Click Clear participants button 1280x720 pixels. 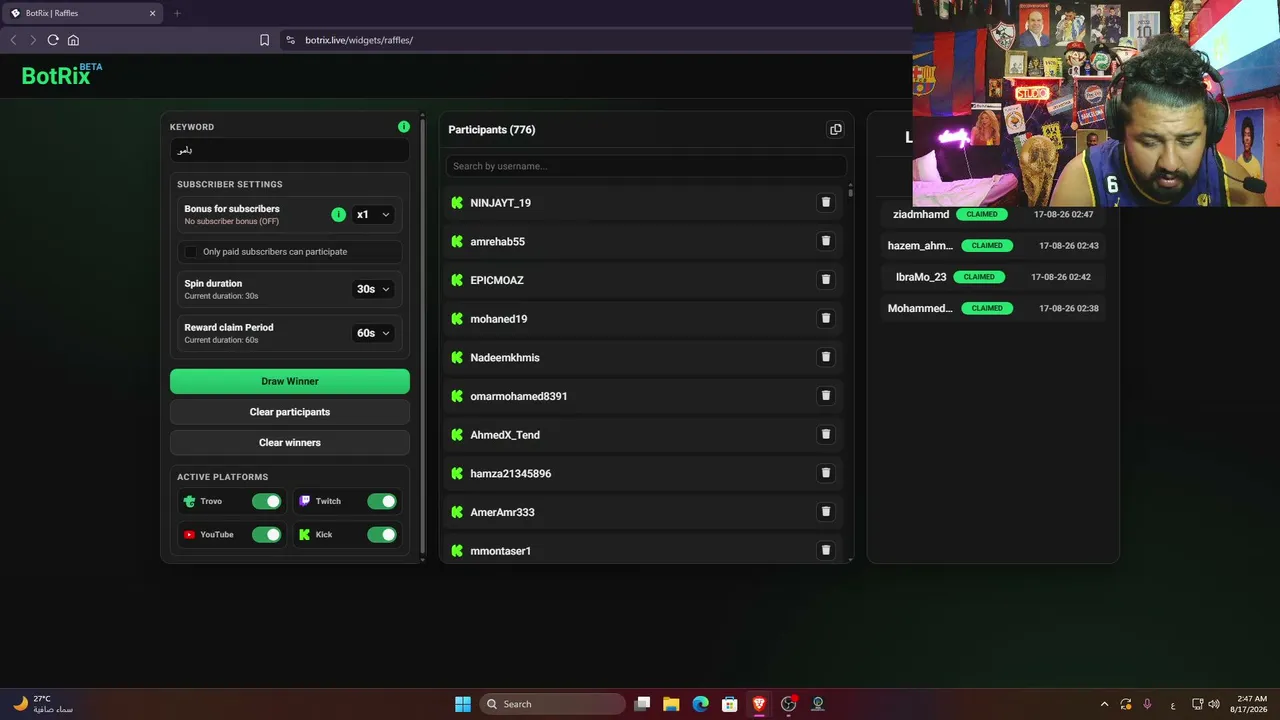[x=290, y=412]
